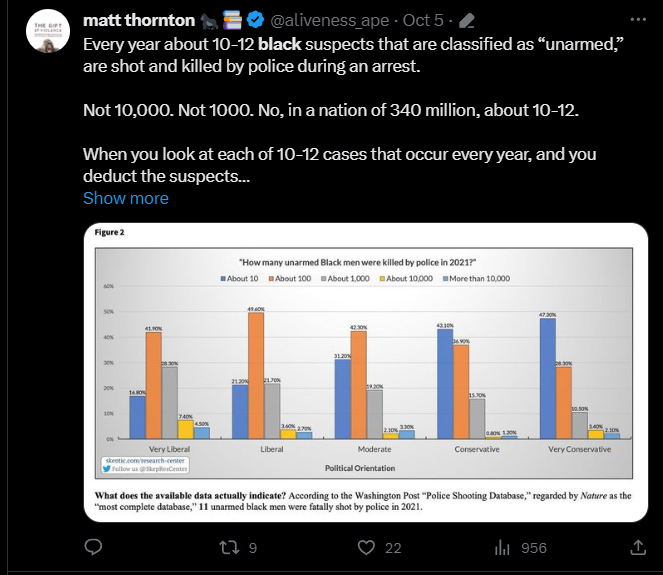Click the orange 'About 100' legend swatch
This screenshot has height=575, width=663.
(x=271, y=277)
